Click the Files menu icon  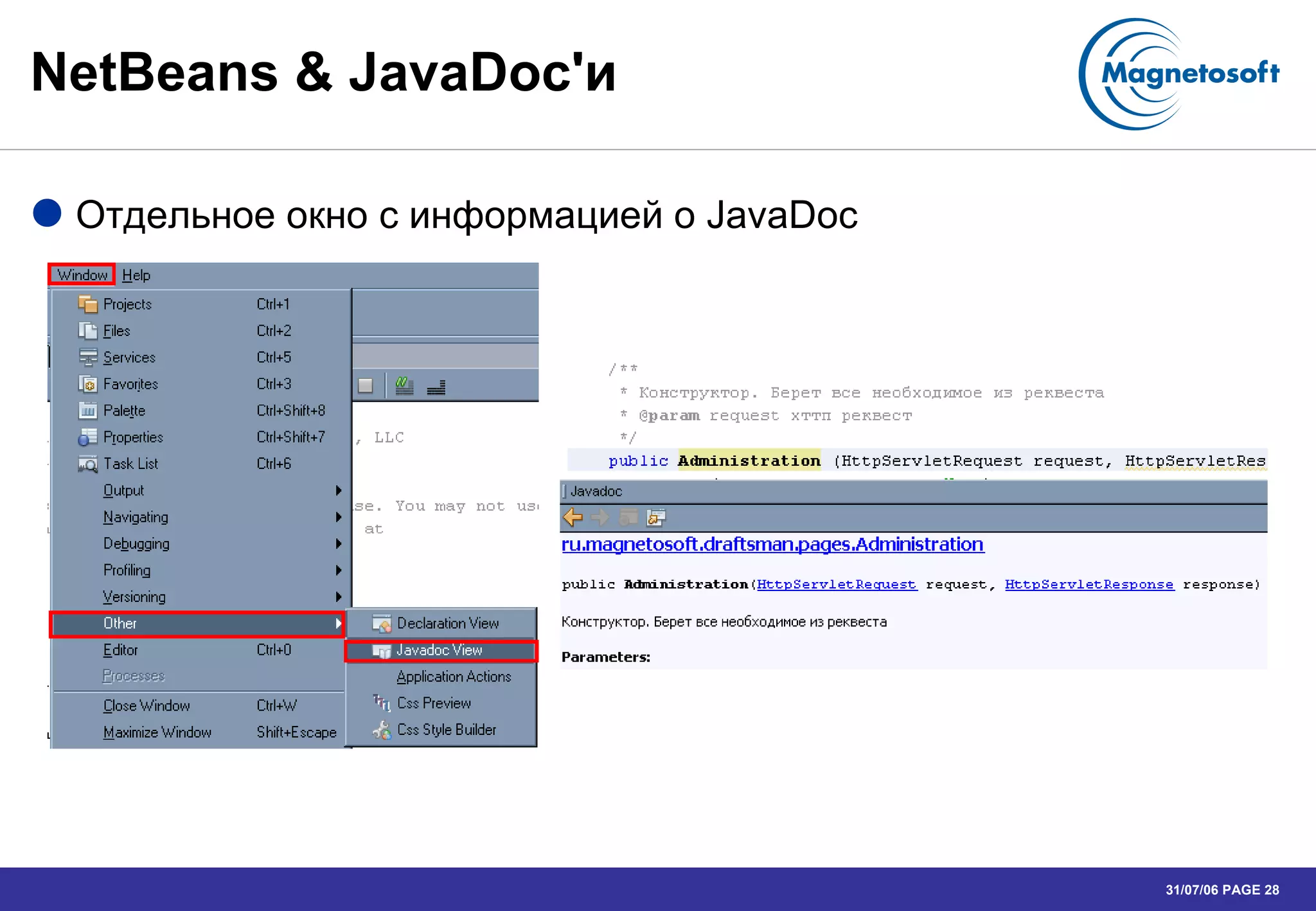click(x=87, y=330)
